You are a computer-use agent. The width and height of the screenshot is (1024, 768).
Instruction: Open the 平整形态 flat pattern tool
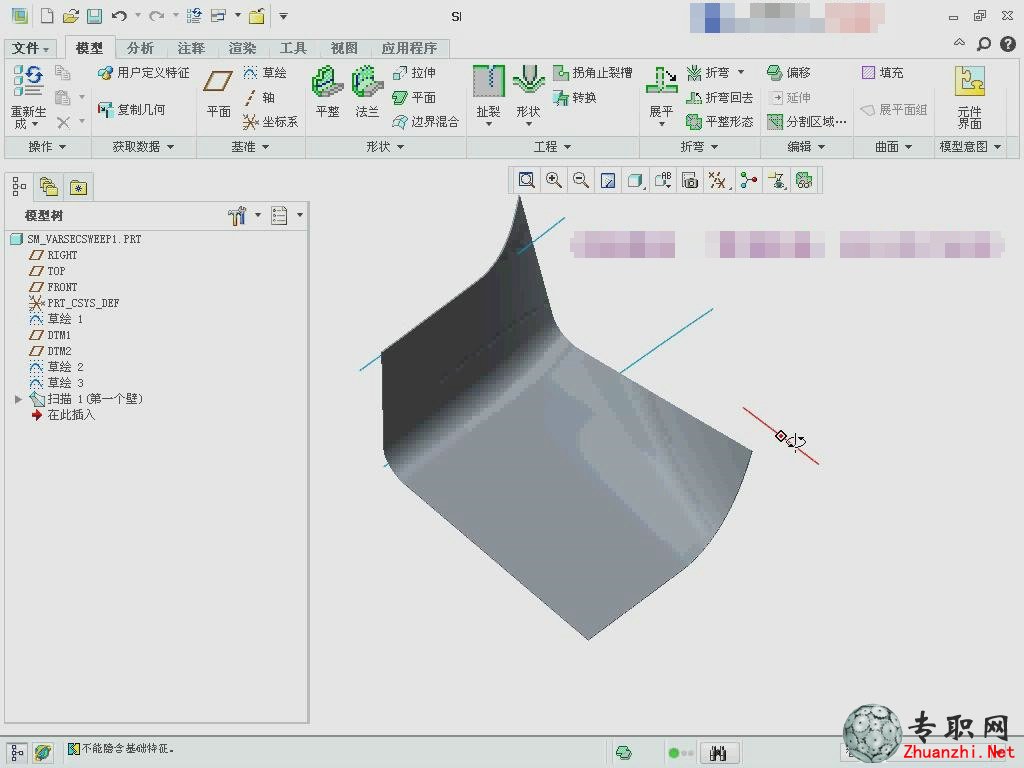720,121
